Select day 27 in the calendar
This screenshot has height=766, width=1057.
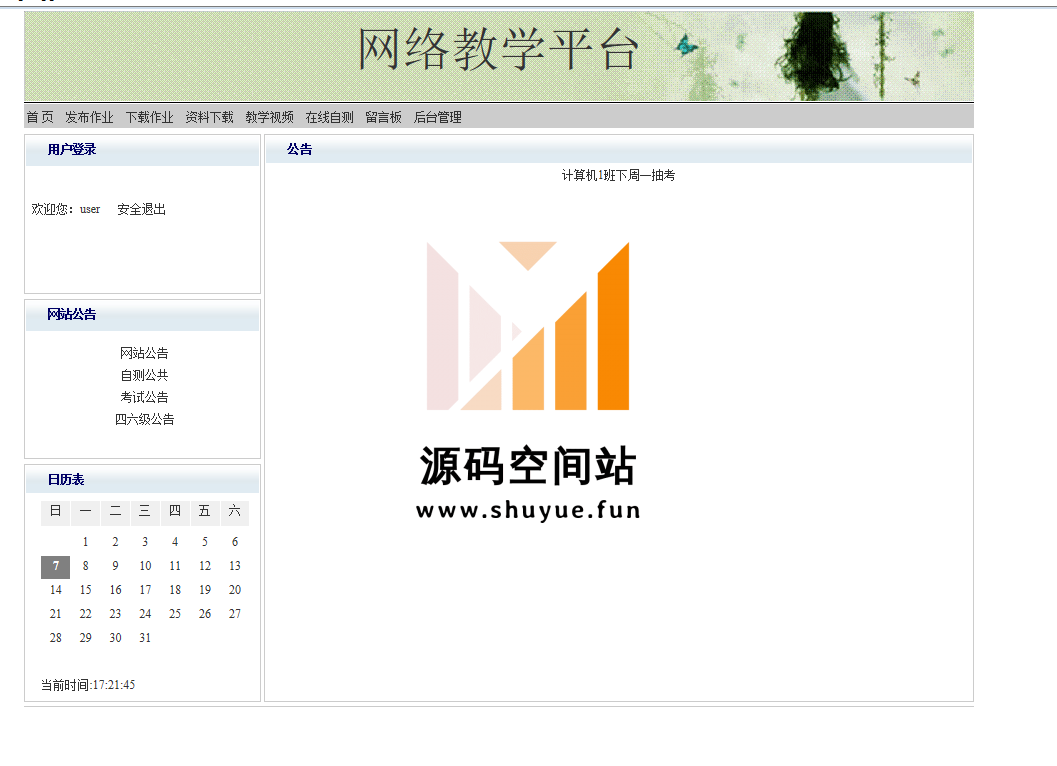click(x=235, y=614)
